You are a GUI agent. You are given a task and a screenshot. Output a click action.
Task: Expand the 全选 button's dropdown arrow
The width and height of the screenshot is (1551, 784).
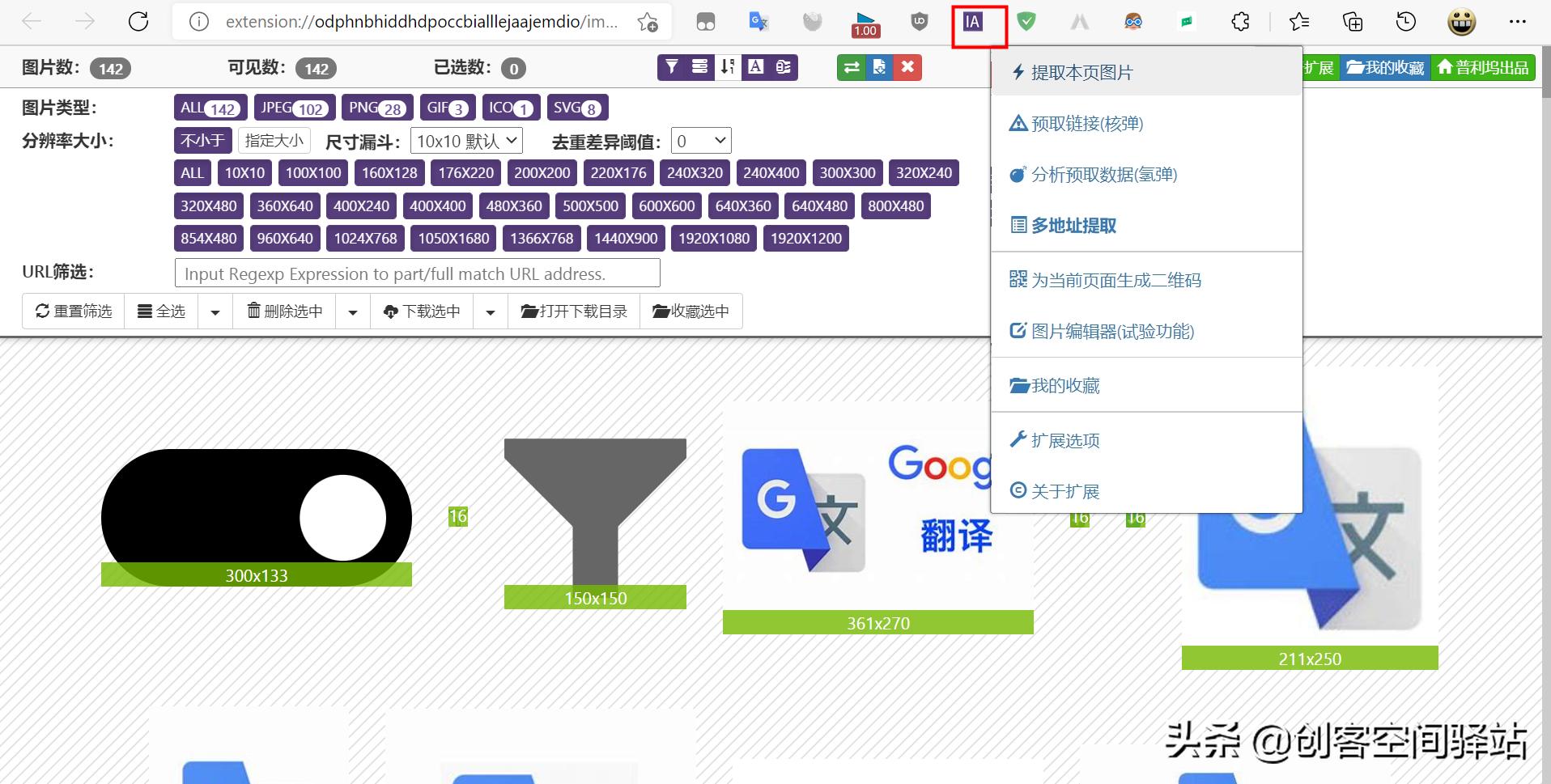coord(215,311)
